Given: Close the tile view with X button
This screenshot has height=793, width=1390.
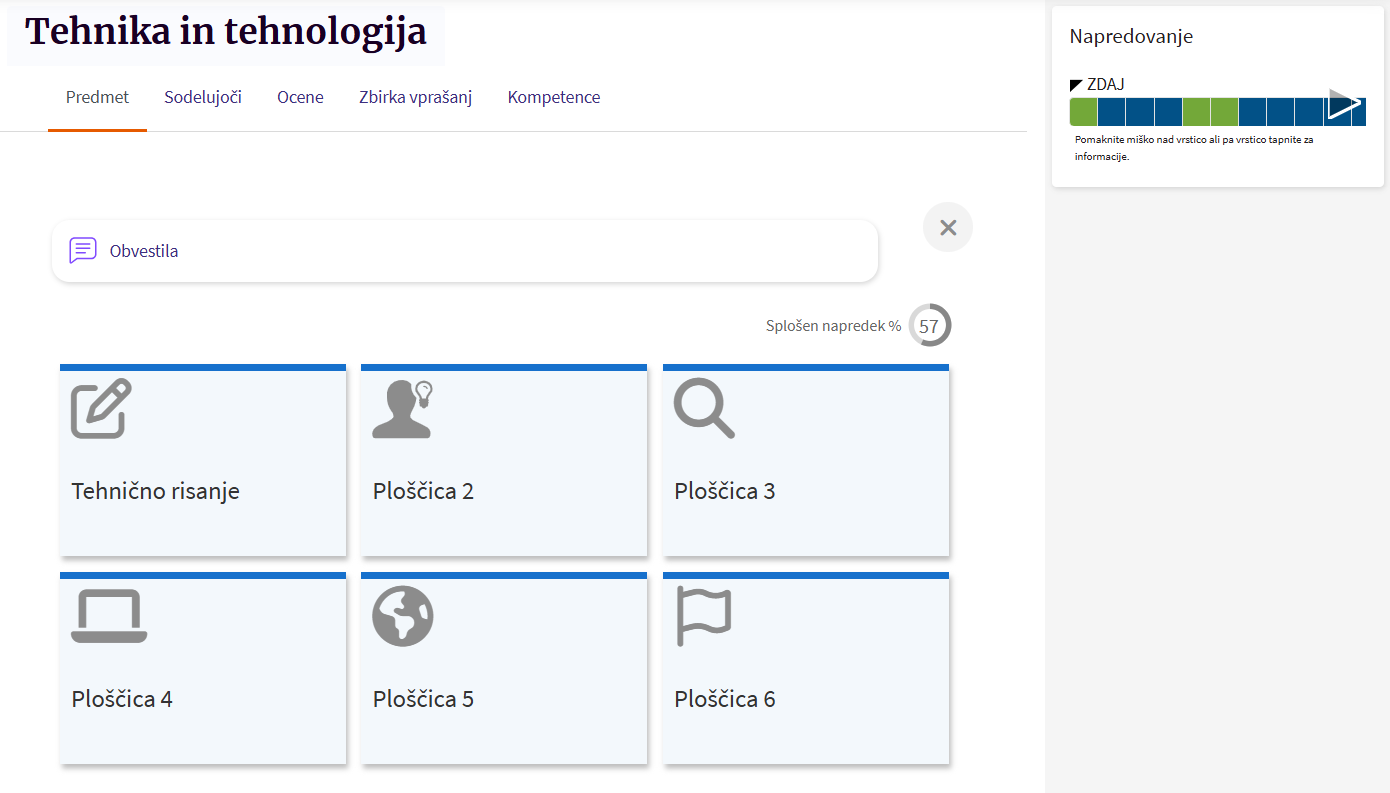Looking at the screenshot, I should point(948,227).
